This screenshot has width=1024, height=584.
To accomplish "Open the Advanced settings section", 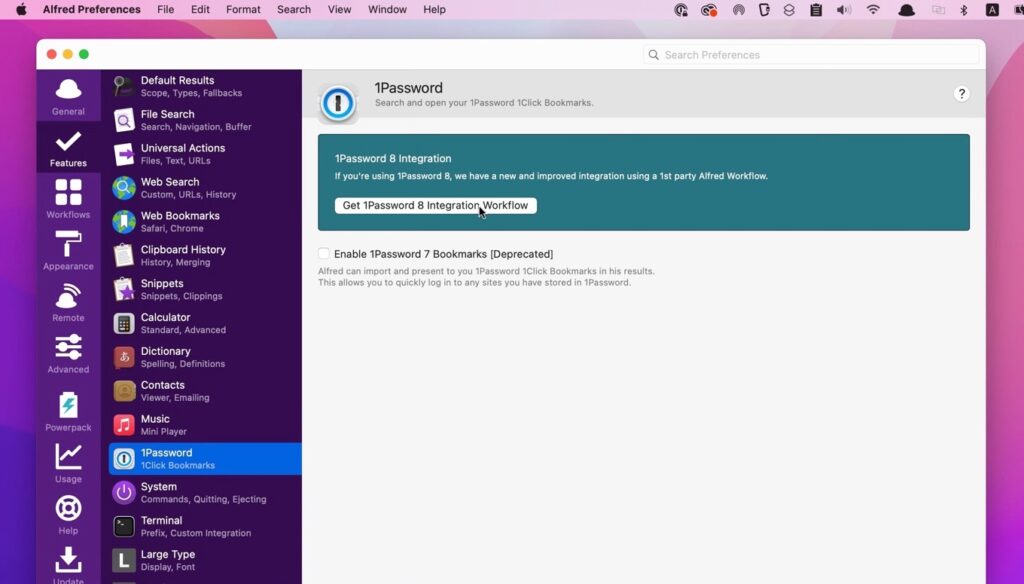I will pyautogui.click(x=67, y=352).
